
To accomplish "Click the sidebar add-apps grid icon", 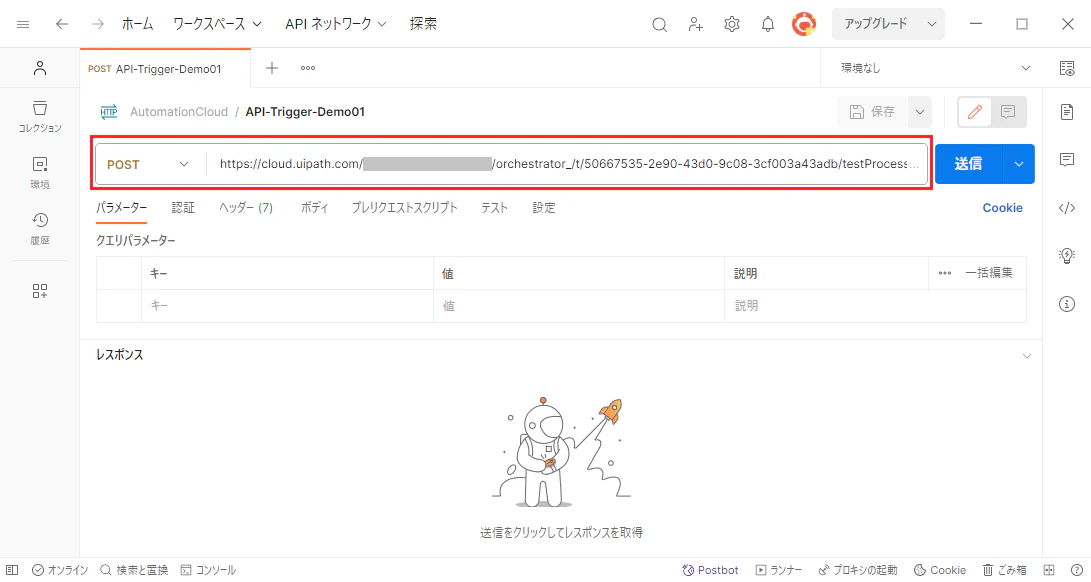I will click(40, 291).
